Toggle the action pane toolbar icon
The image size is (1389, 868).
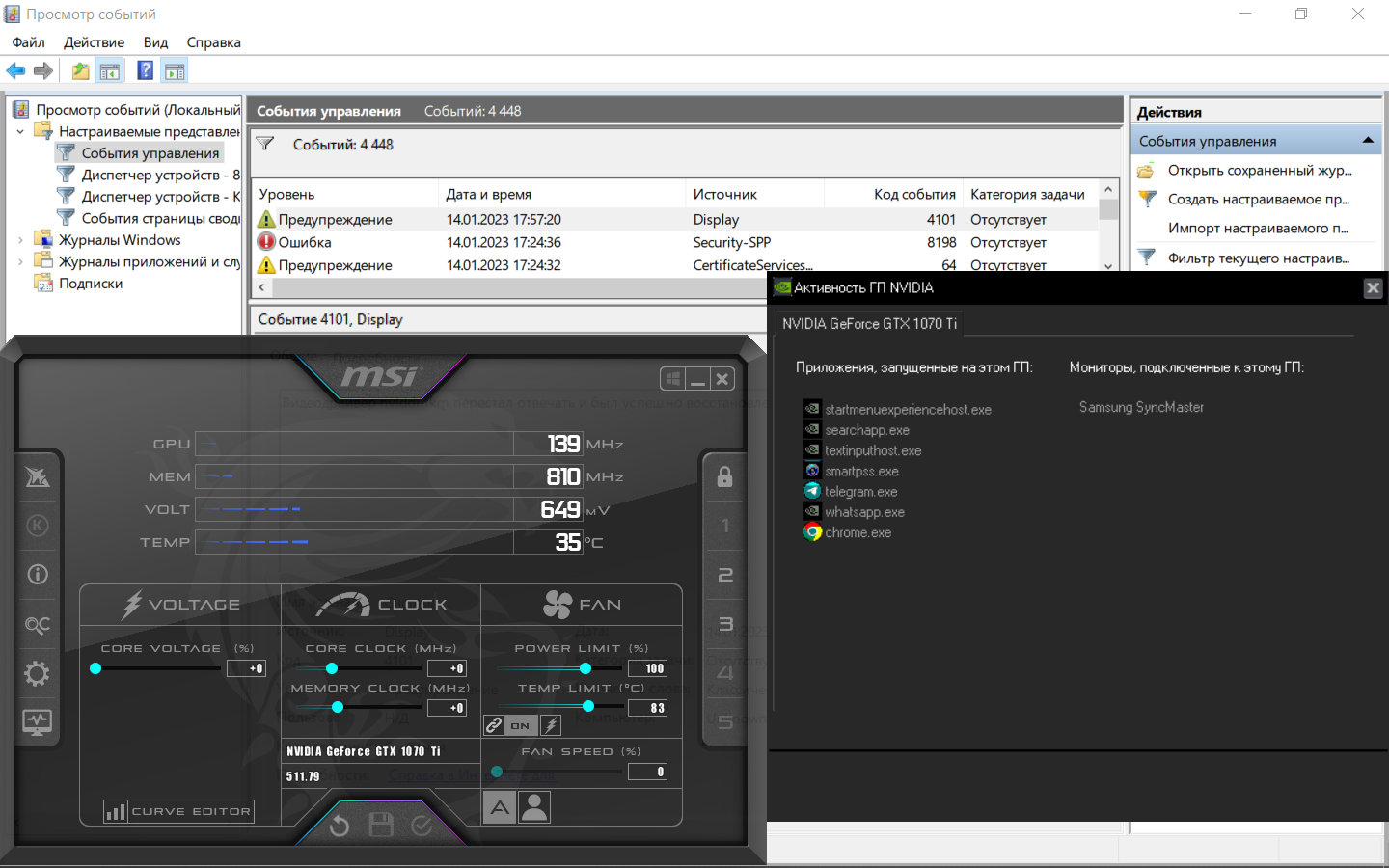coord(175,70)
